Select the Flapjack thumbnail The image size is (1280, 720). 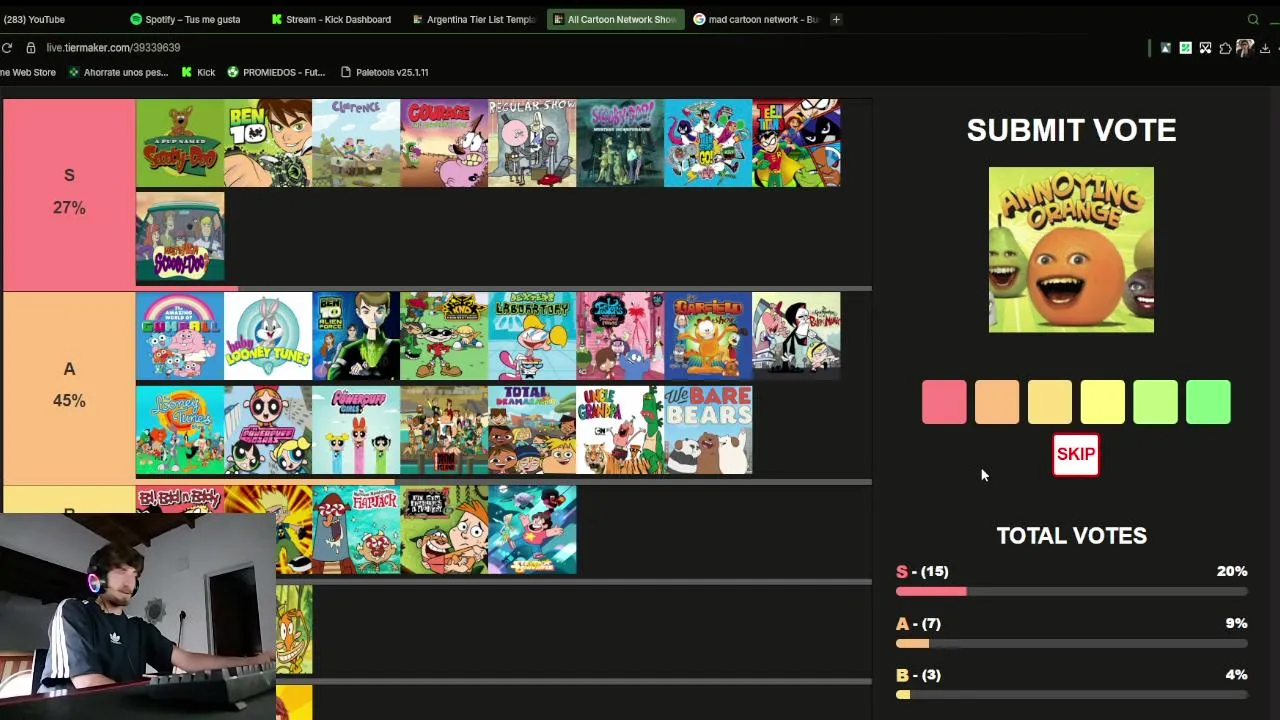[356, 530]
